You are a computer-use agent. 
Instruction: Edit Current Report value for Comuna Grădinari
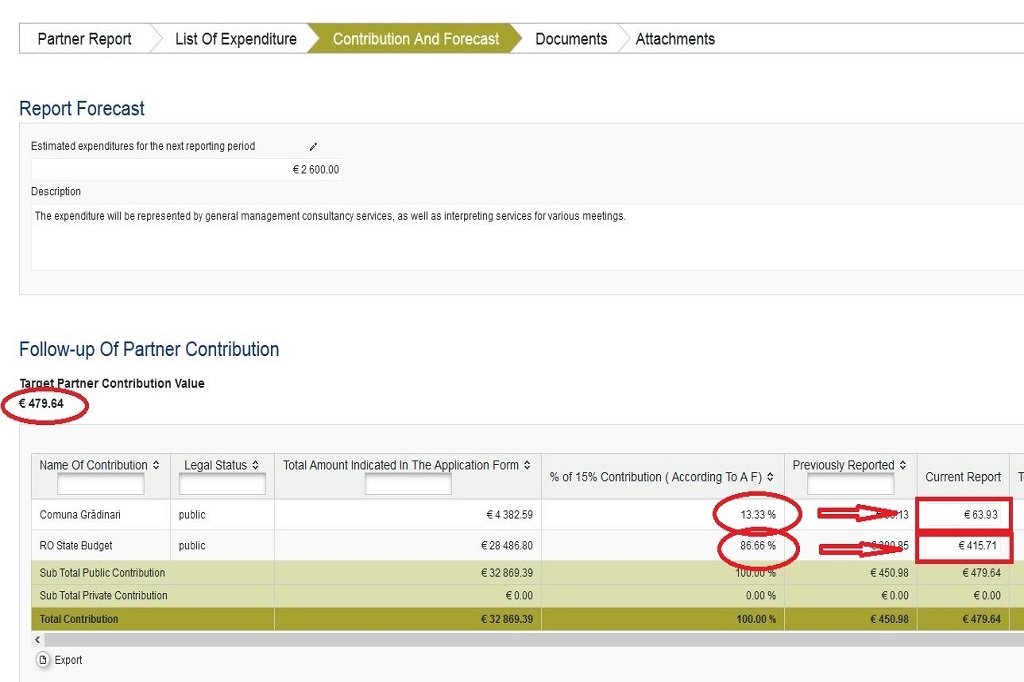click(x=964, y=515)
